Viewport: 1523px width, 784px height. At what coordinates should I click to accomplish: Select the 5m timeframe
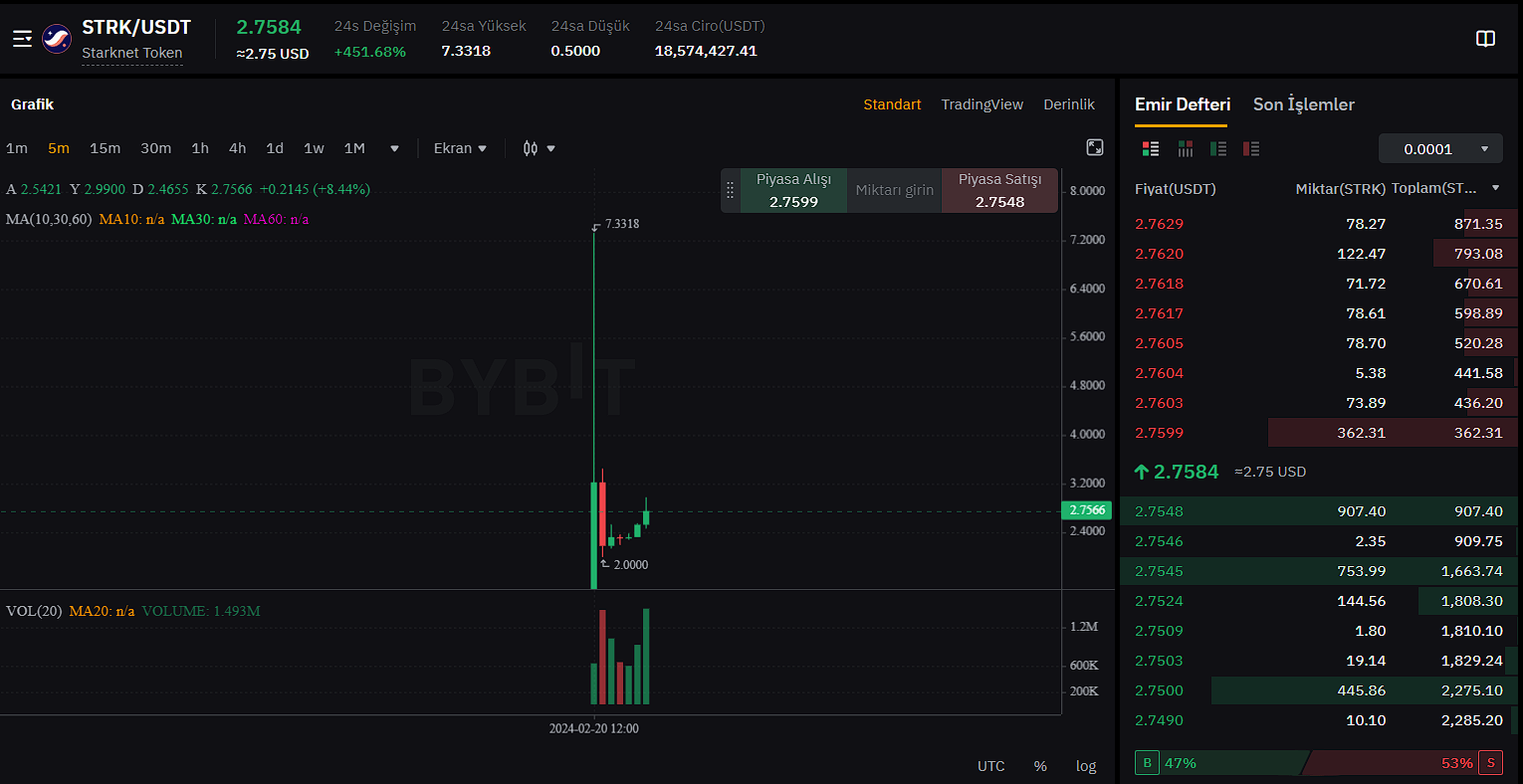pyautogui.click(x=59, y=148)
